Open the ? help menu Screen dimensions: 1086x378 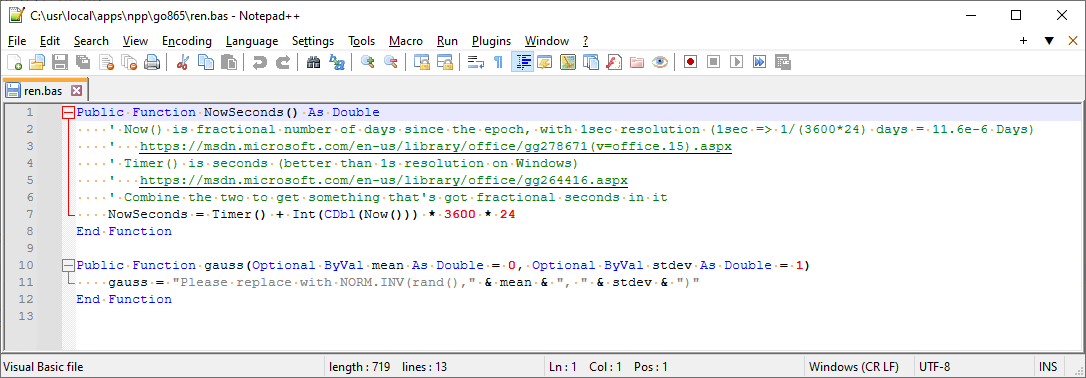[585, 41]
